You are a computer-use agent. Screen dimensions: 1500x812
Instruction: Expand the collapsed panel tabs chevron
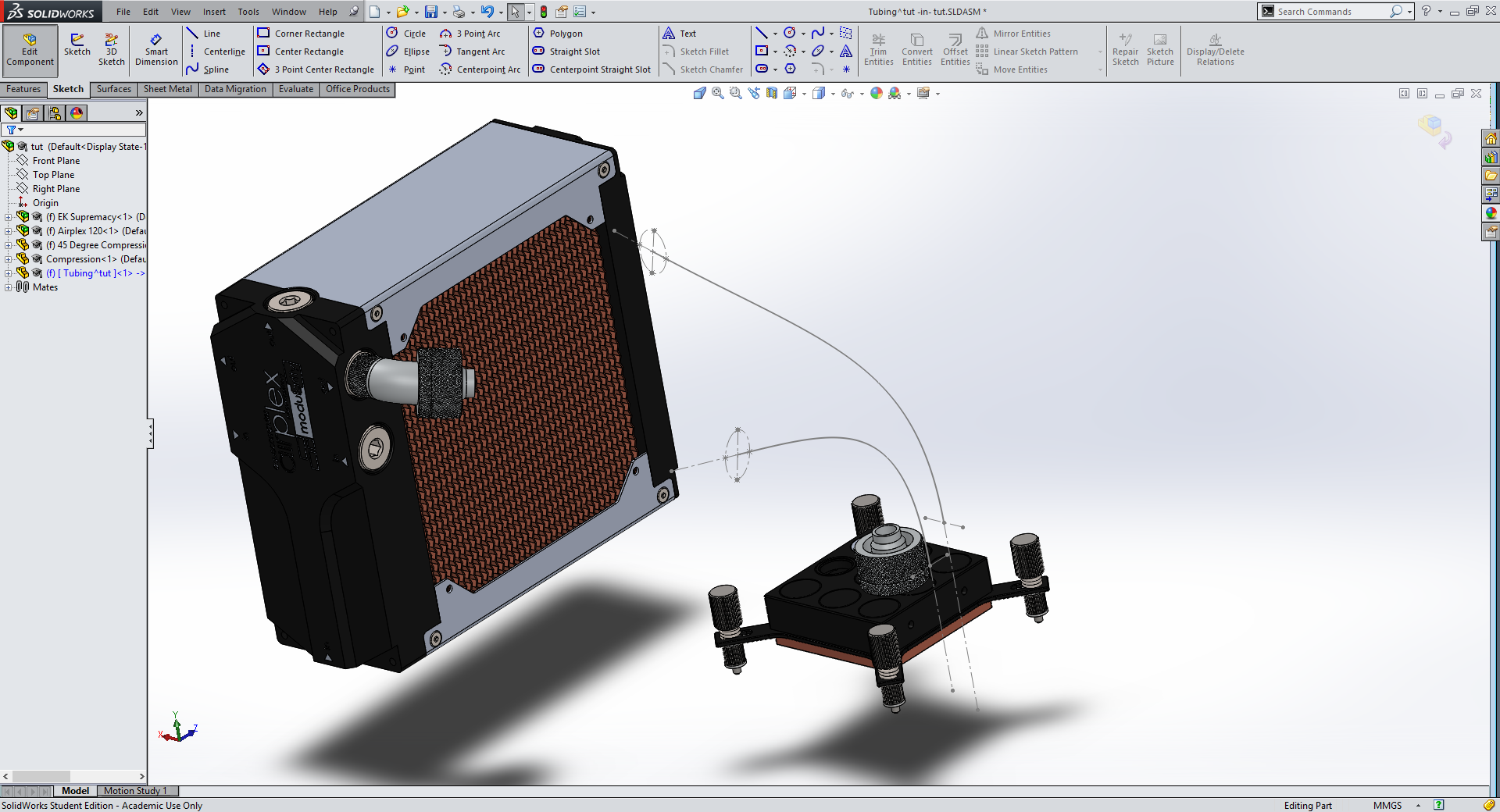tap(139, 113)
